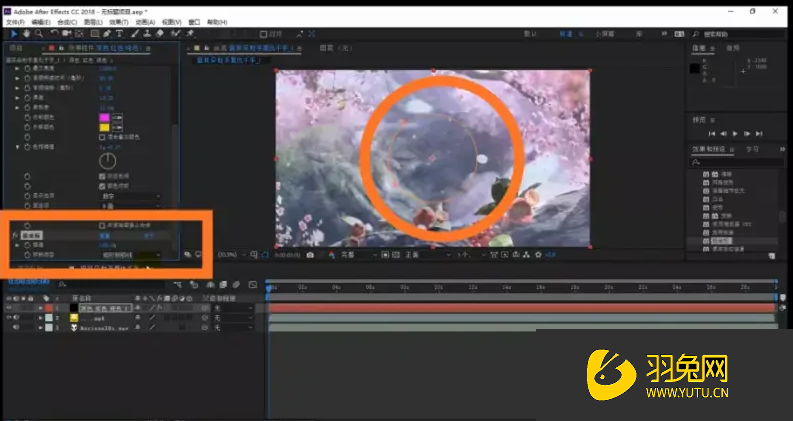Collapse the 色相插值 property triangle

tap(17, 147)
